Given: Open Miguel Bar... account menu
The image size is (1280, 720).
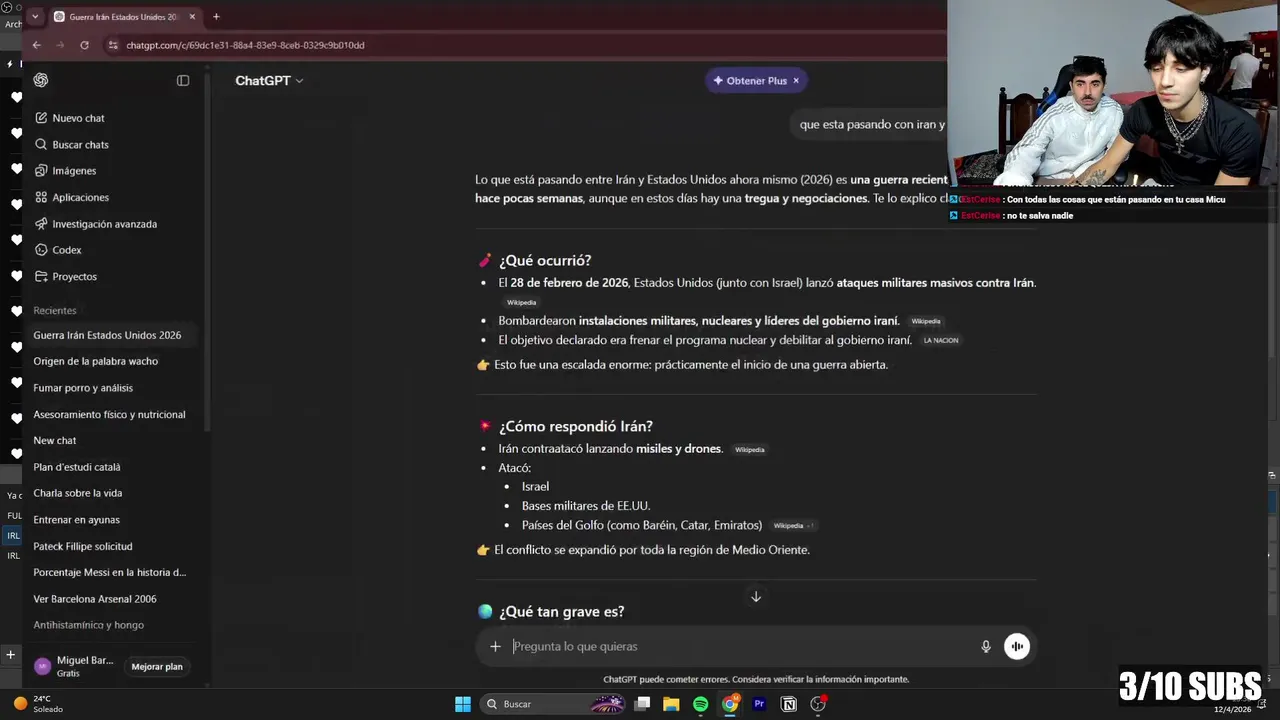Looking at the screenshot, I should pyautogui.click(x=74, y=666).
